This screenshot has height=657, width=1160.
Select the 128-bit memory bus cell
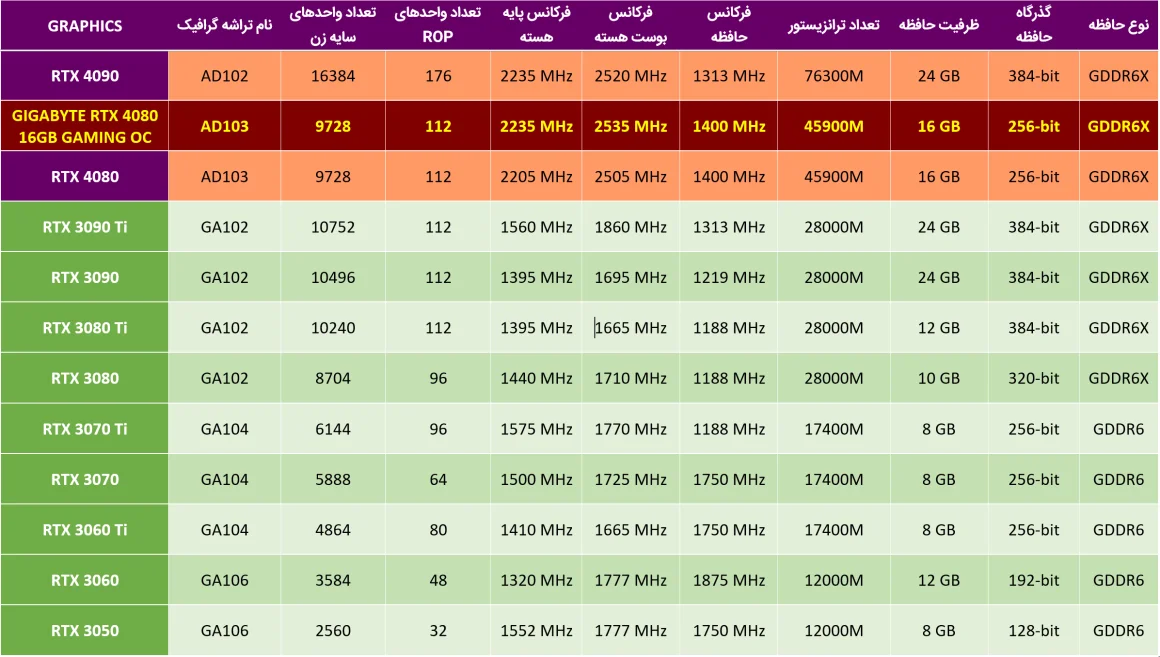1033,630
